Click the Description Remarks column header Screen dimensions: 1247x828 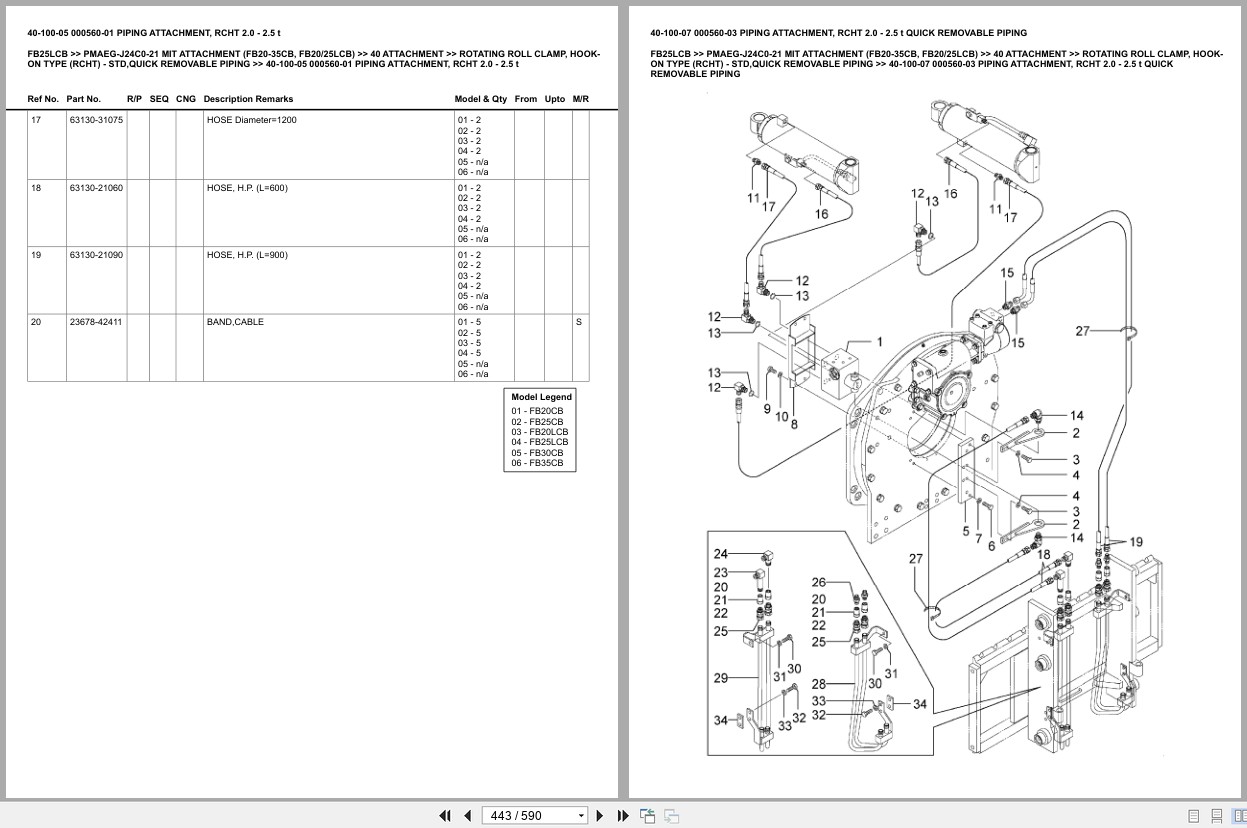coord(248,99)
